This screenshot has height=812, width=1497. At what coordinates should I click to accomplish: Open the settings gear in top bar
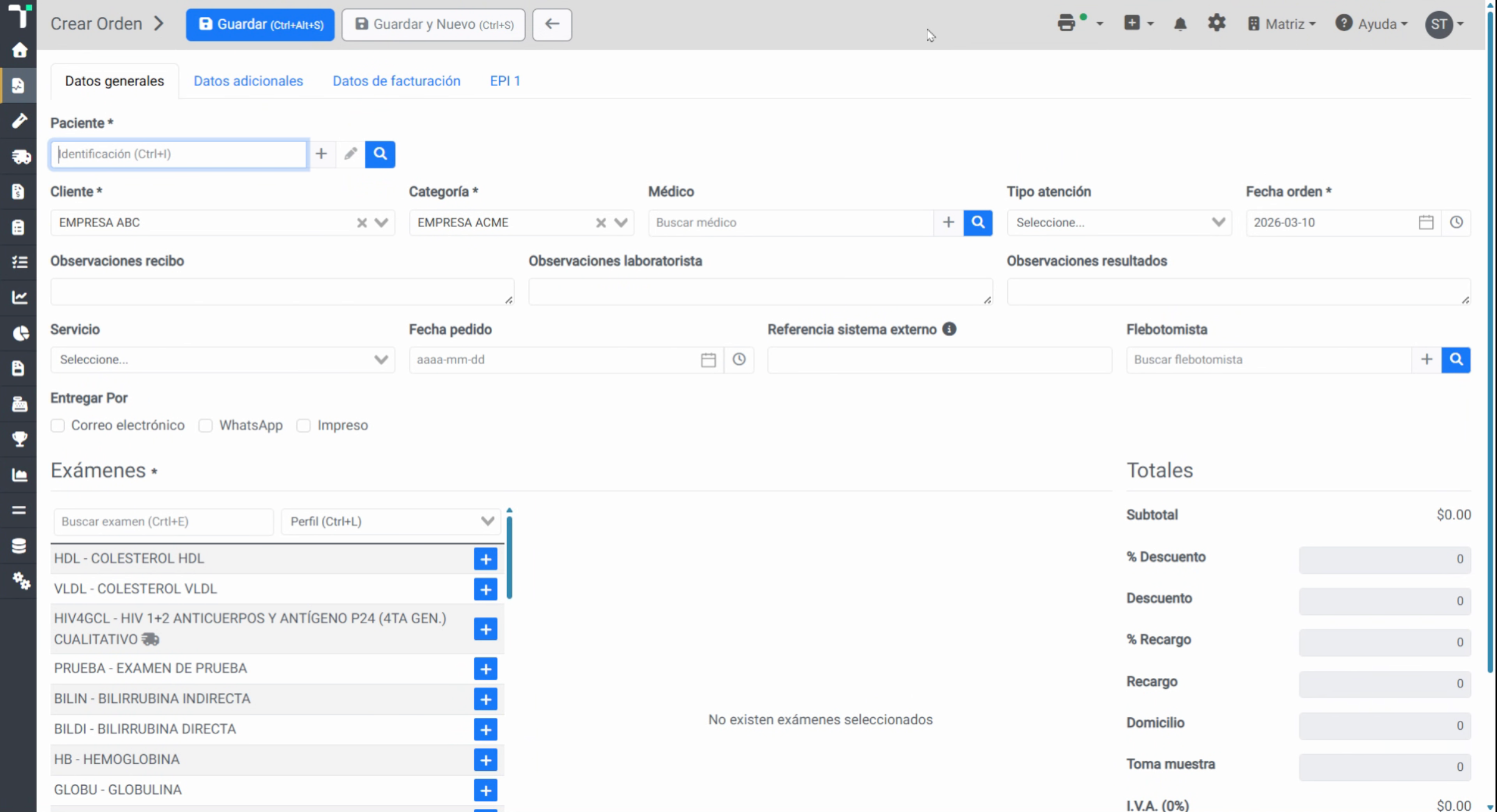pos(1216,24)
